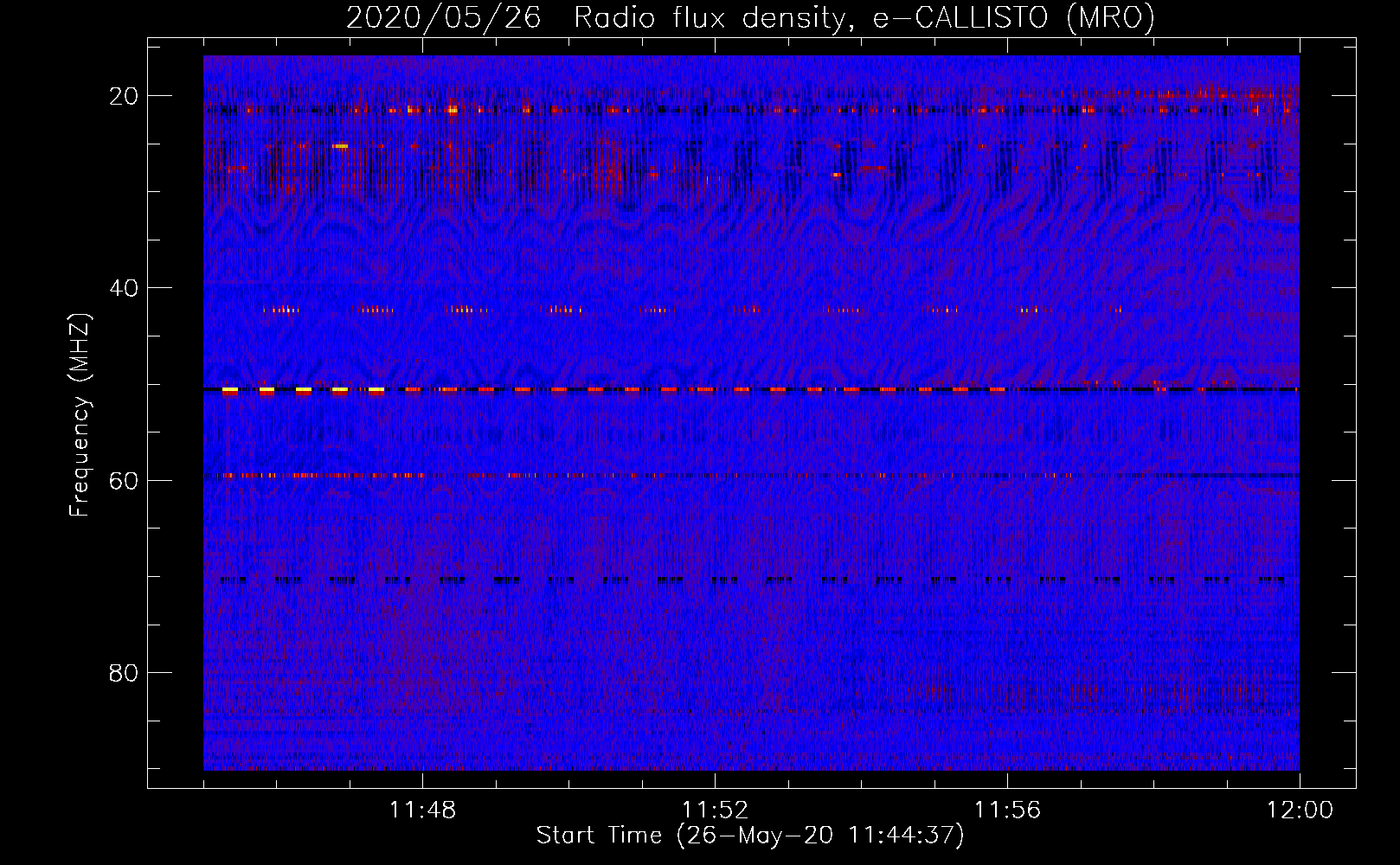Viewport: 1400px width, 865px height.
Task: Click the plot title "Radio flux density, e-CALLISTO (MRO)"
Action: point(864,17)
